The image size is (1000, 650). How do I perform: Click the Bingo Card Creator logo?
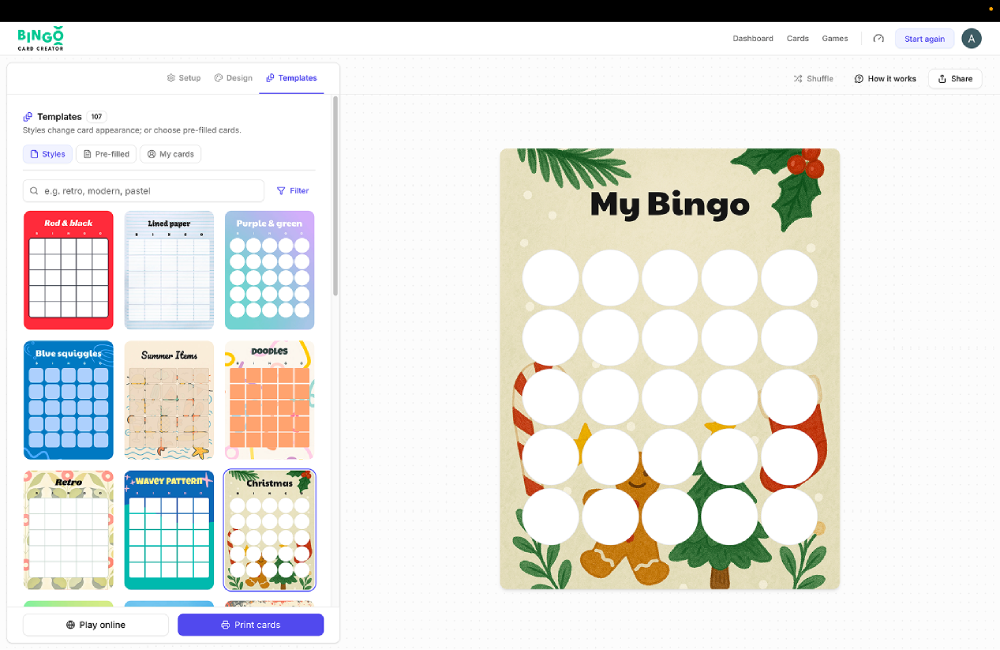point(40,39)
